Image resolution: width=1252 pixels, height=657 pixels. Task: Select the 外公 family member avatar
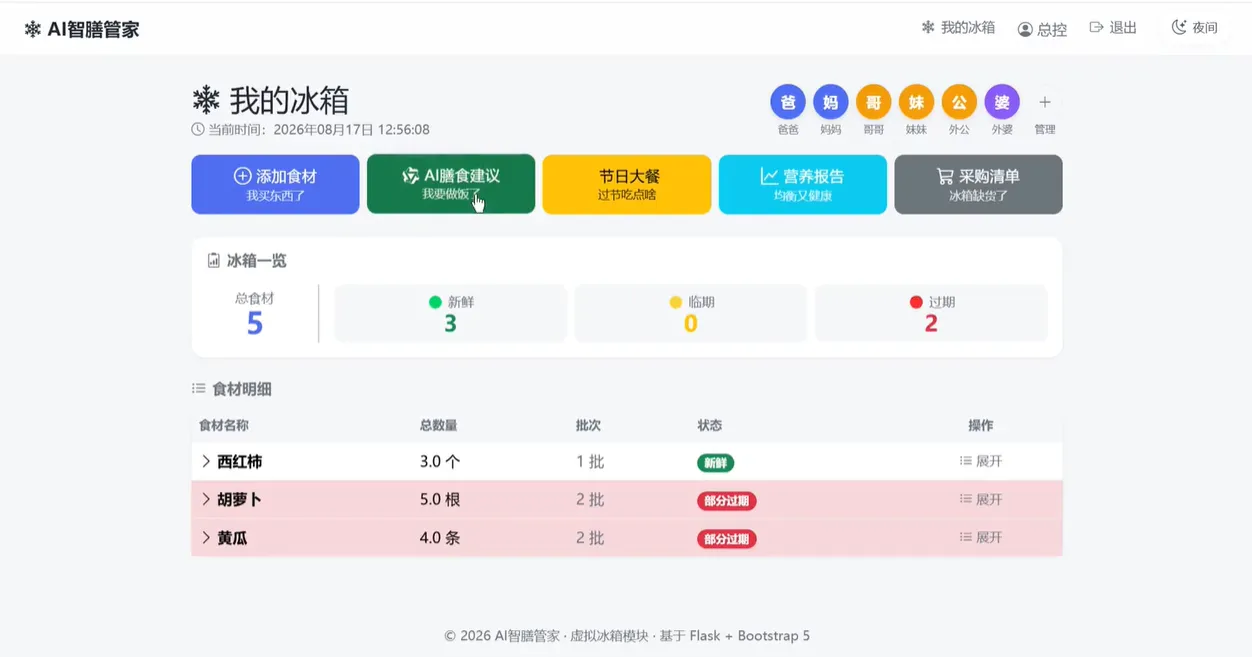959,102
